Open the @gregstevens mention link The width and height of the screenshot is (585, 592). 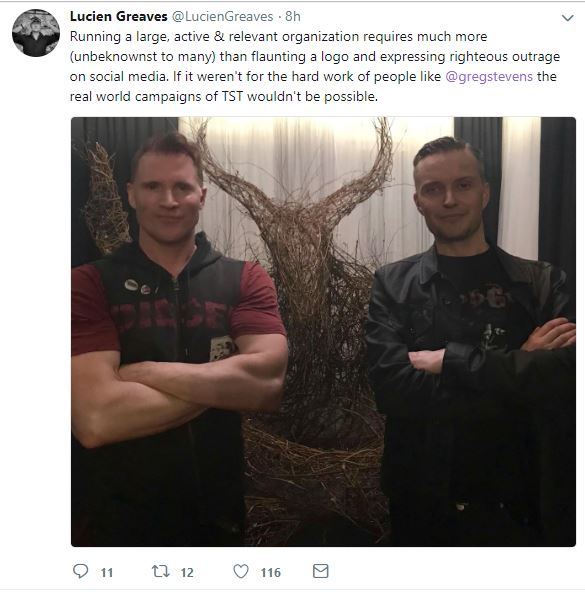(489, 77)
